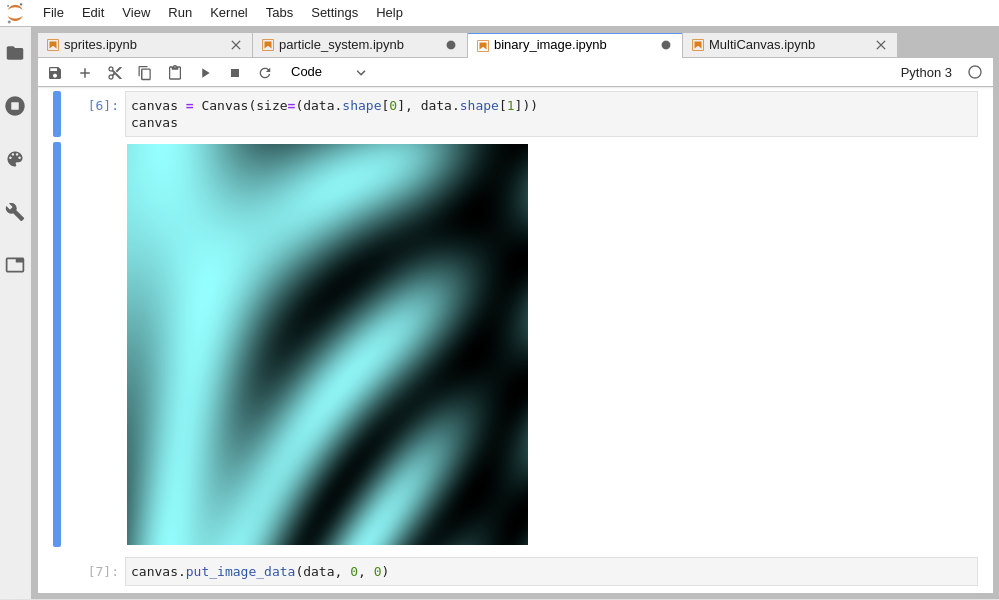The image size is (999, 600).
Task: Open the Kernel menu
Action: 228,13
